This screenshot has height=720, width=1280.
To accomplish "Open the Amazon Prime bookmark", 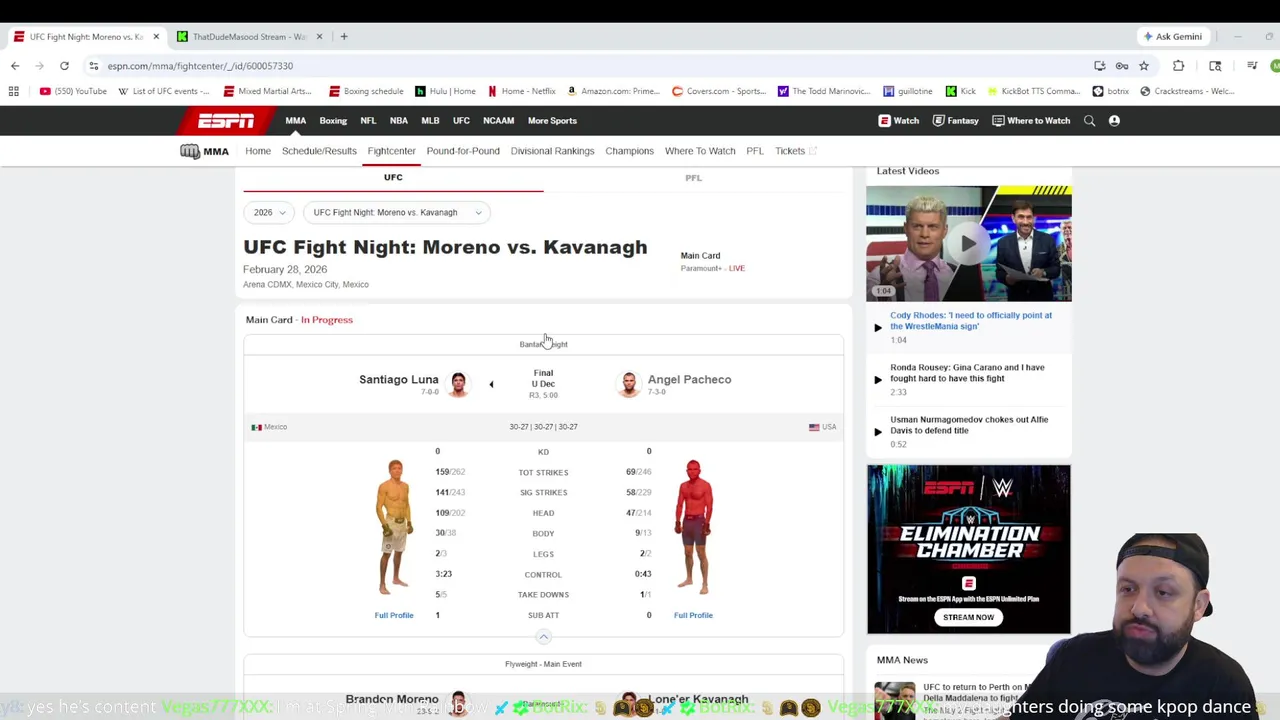I will 613,91.
